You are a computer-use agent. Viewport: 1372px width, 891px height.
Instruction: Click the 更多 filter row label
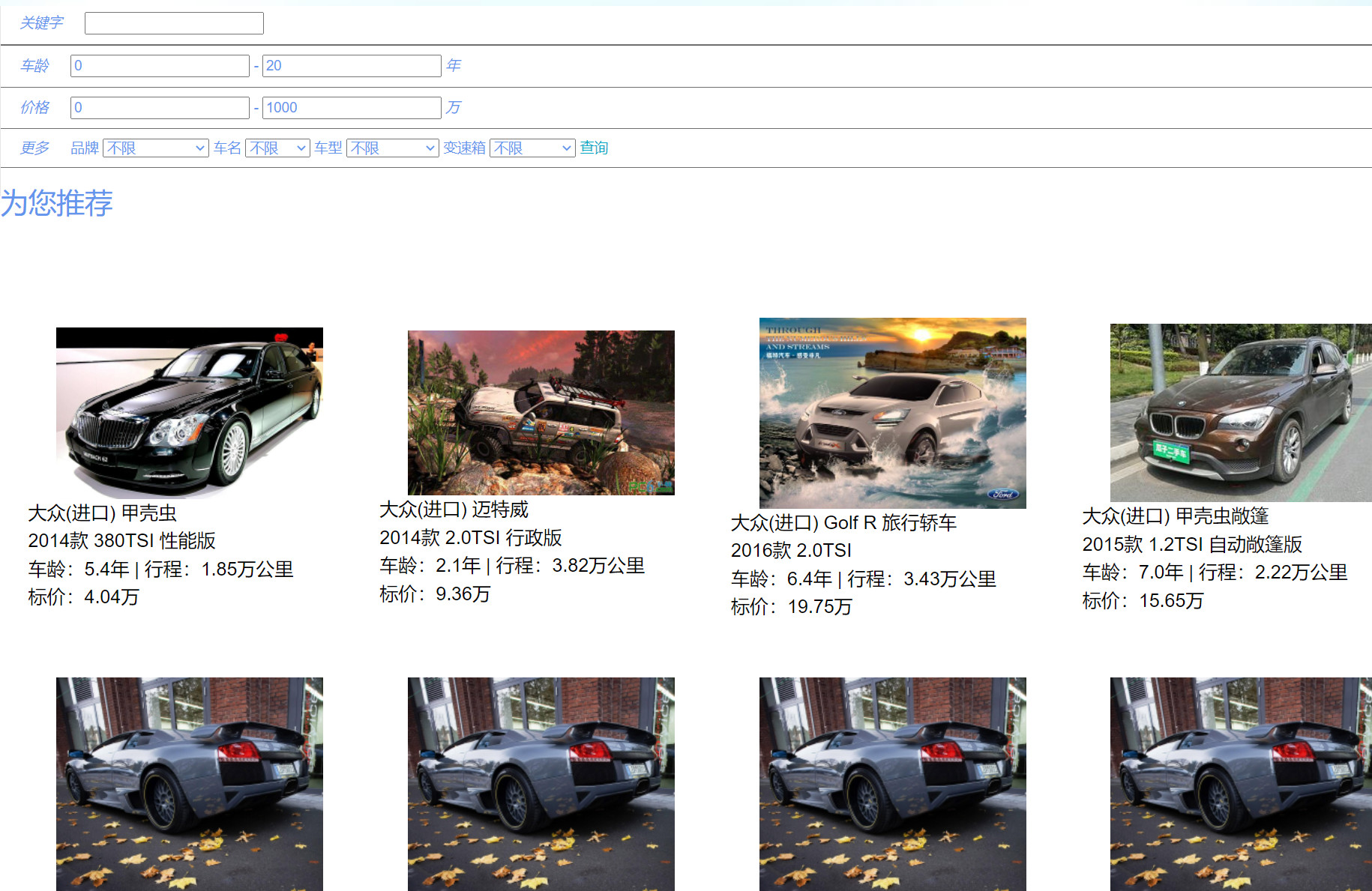coord(34,148)
